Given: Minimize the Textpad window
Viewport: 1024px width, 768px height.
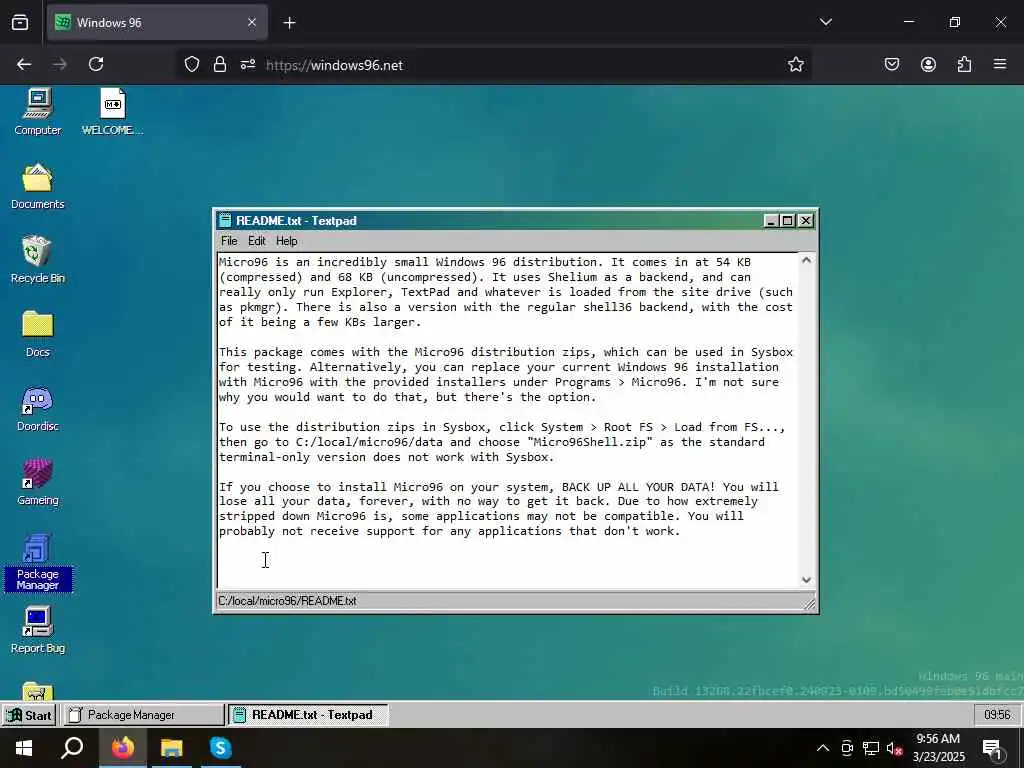Looking at the screenshot, I should tap(771, 221).
